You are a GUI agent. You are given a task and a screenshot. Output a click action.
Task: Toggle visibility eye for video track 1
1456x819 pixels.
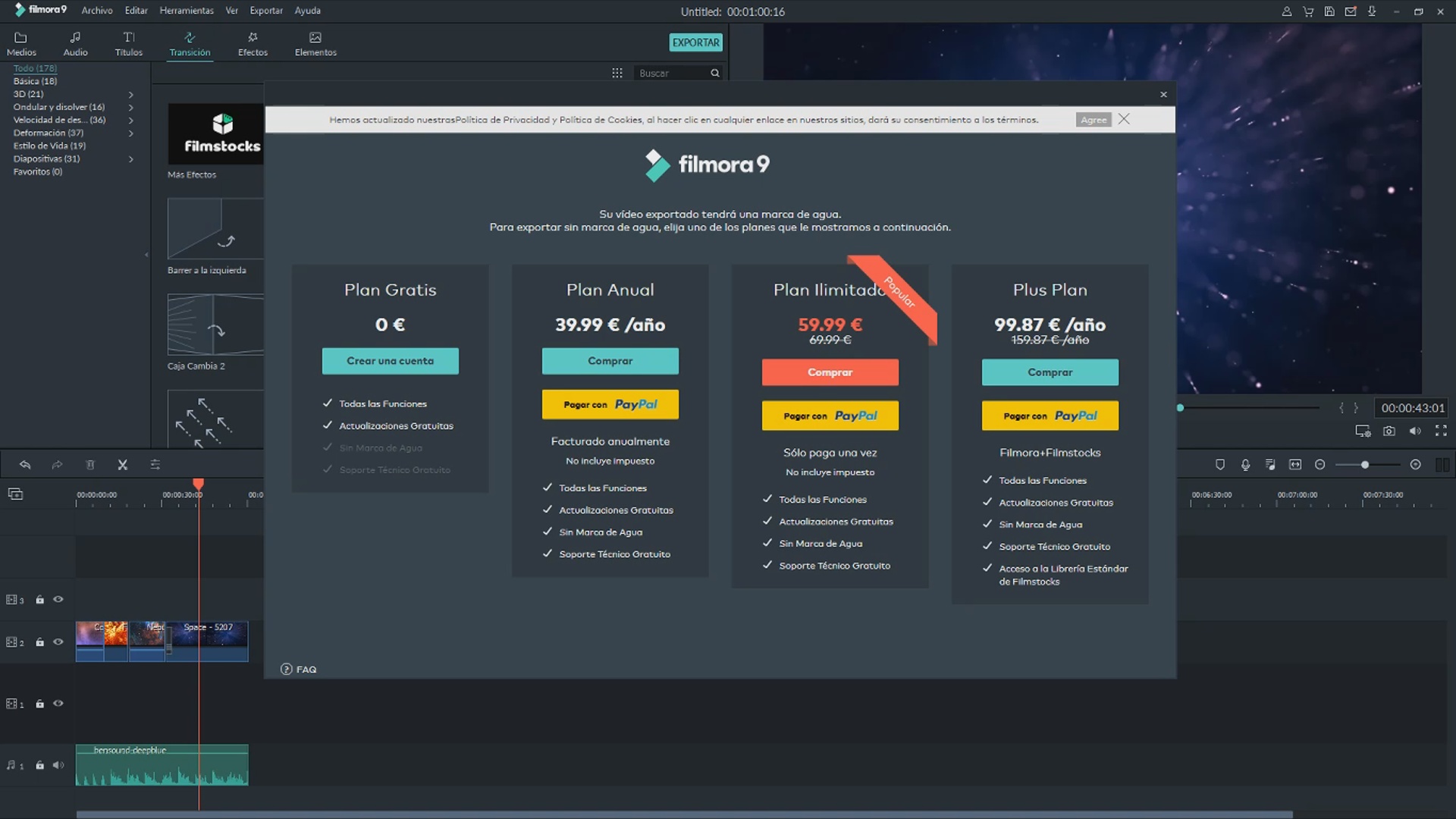(x=58, y=704)
